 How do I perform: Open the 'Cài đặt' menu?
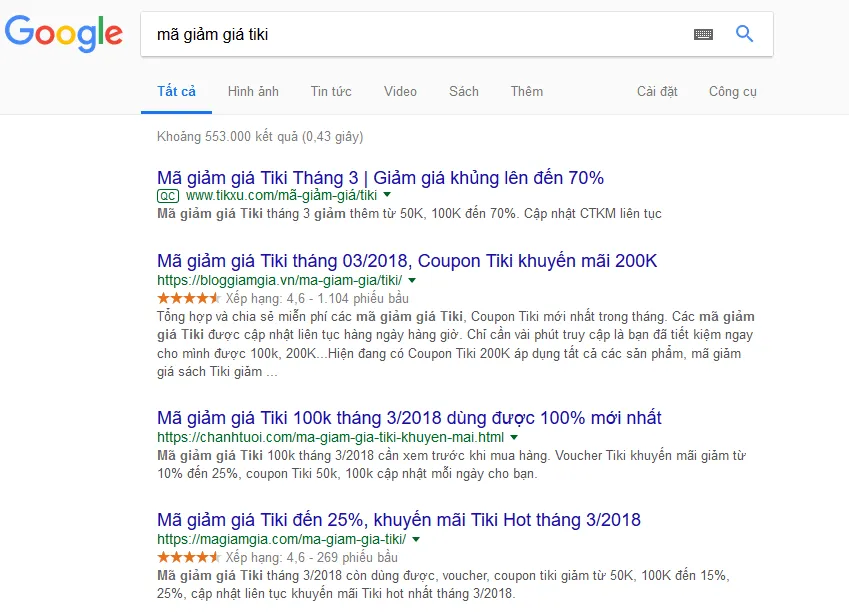[x=657, y=91]
